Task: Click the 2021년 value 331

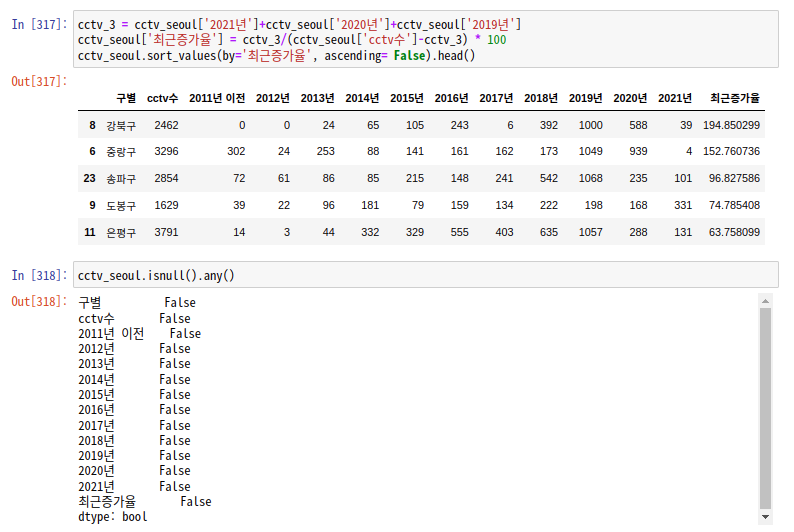Action: pyautogui.click(x=683, y=205)
